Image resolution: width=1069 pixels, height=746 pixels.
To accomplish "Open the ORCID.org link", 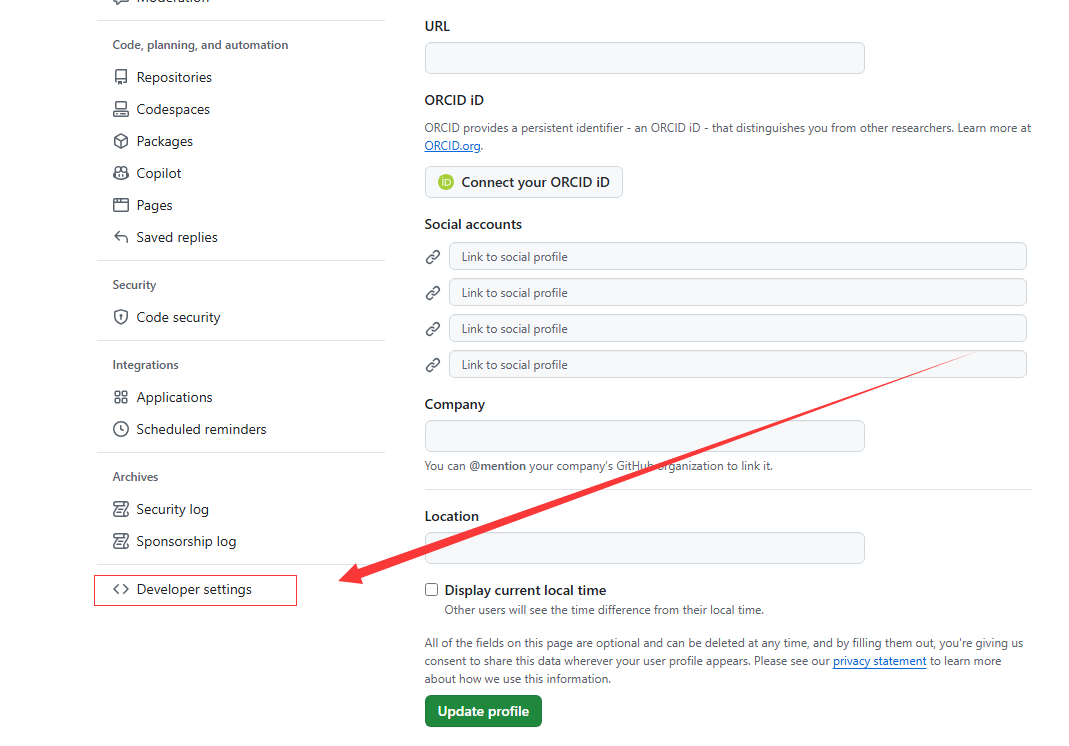I will coord(452,145).
